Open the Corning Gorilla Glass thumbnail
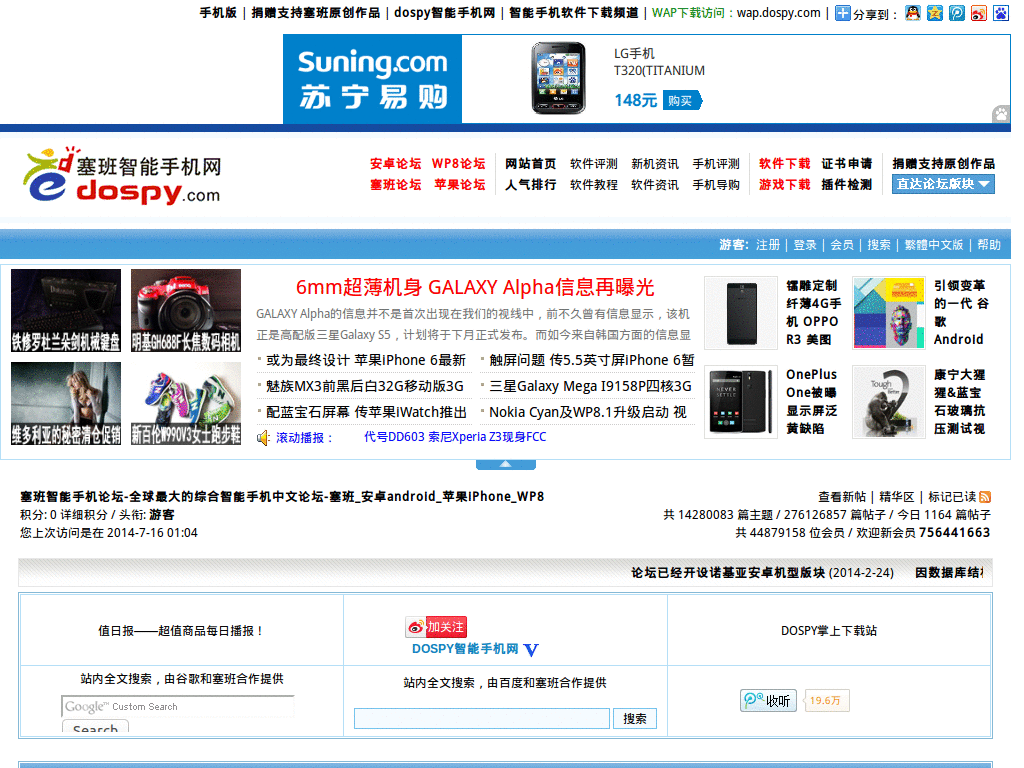 tap(889, 402)
